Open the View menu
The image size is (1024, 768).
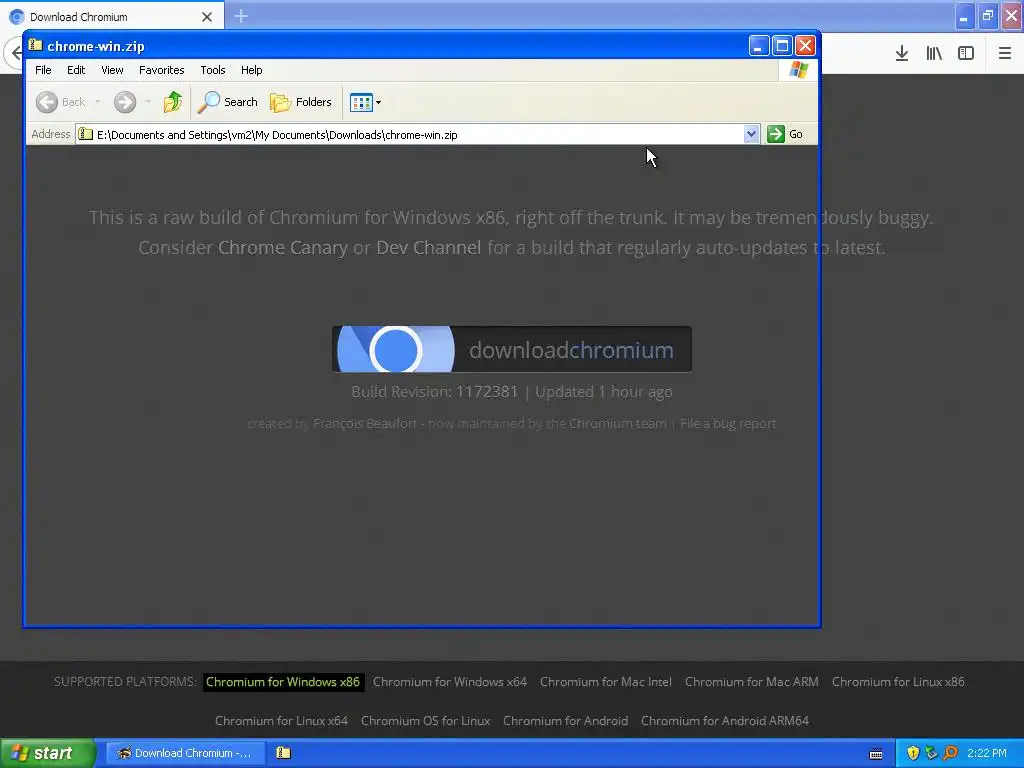pyautogui.click(x=112, y=70)
